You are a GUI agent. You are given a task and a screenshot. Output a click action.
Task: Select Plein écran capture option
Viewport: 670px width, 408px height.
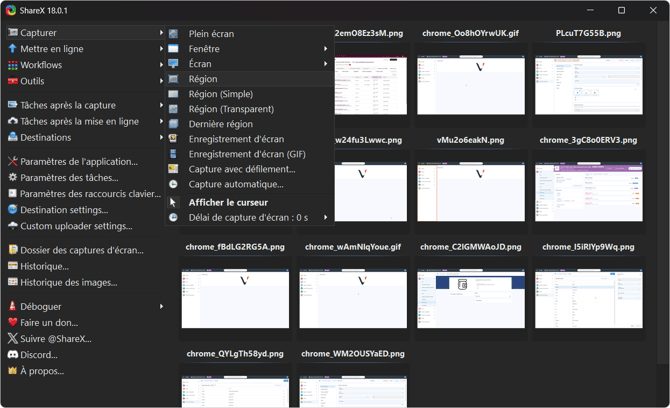coord(211,34)
